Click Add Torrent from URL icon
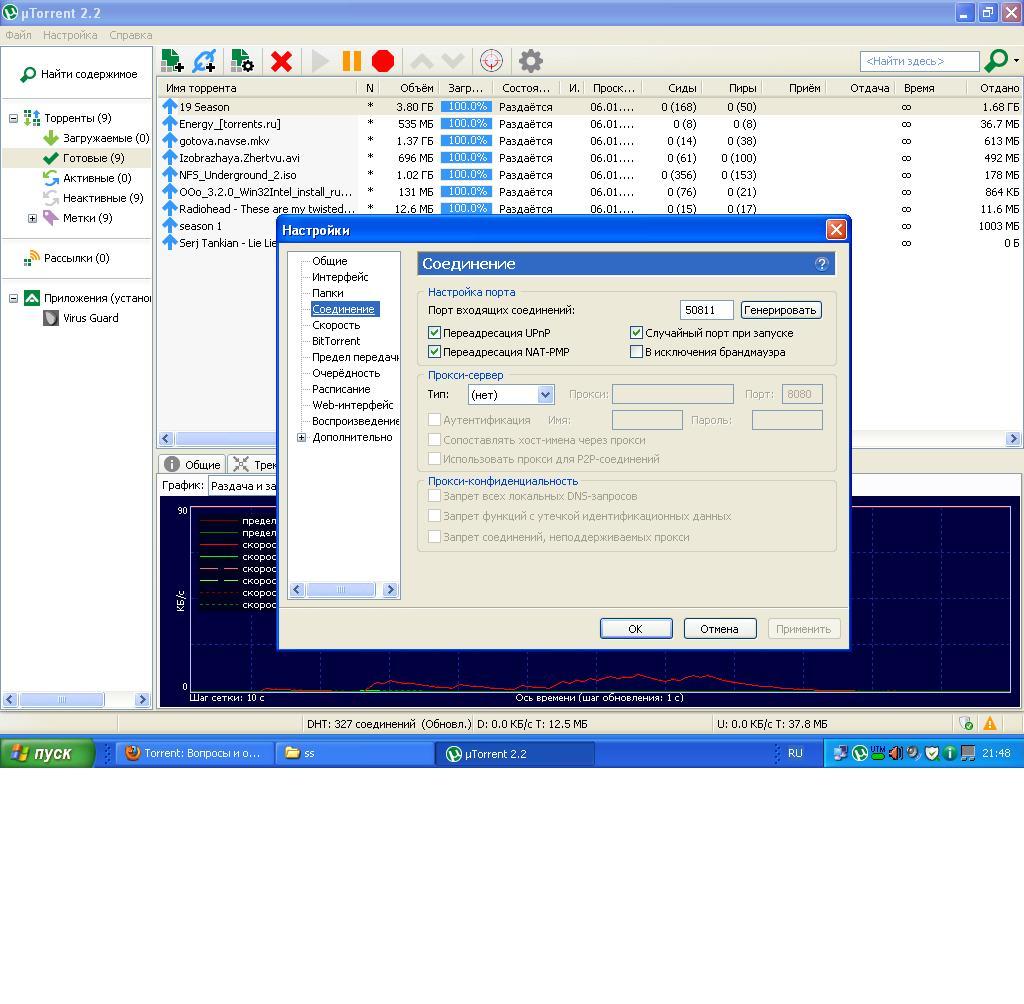This screenshot has width=1024, height=1004. pyautogui.click(x=205, y=61)
